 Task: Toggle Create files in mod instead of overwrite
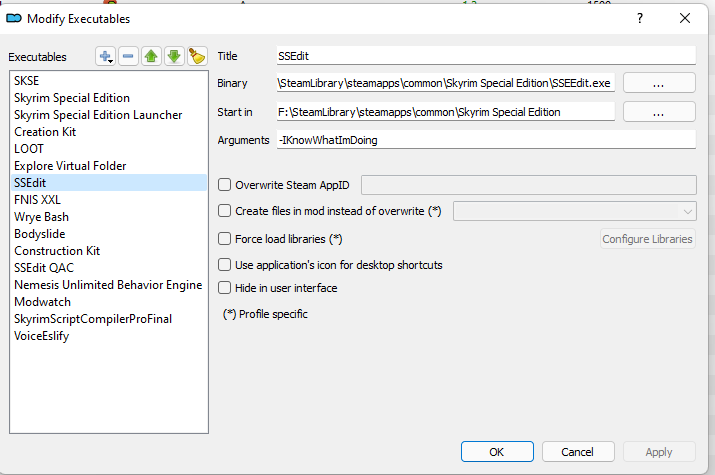coord(224,211)
